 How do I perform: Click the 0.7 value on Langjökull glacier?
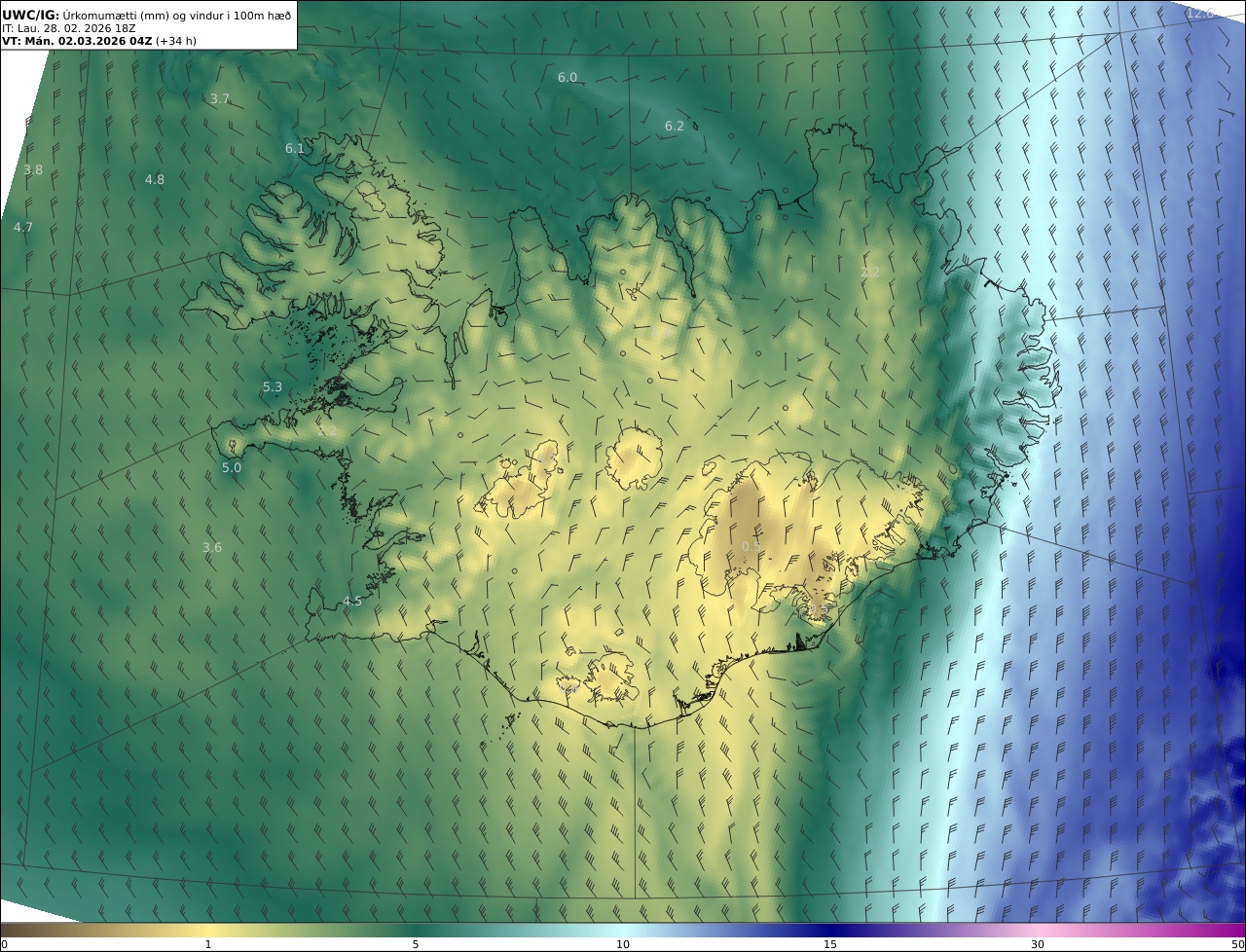tap(547, 458)
